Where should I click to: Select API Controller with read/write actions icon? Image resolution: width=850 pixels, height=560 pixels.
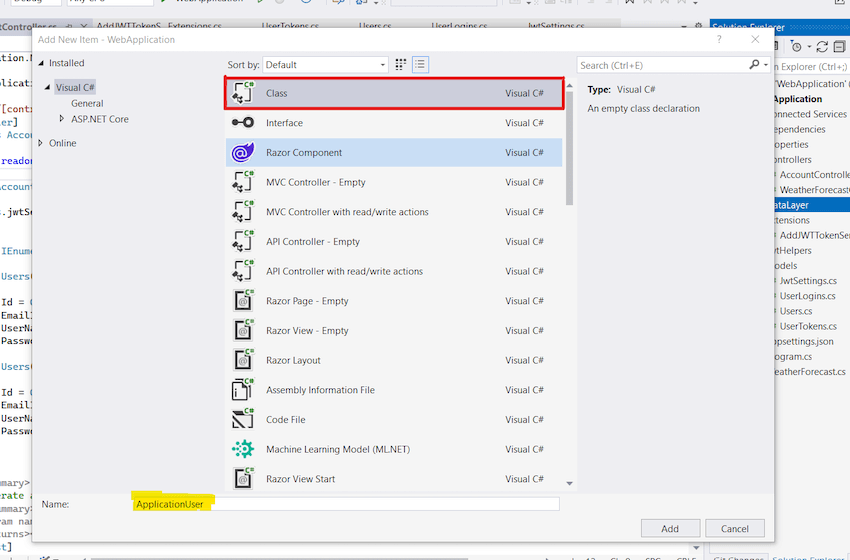(x=243, y=271)
